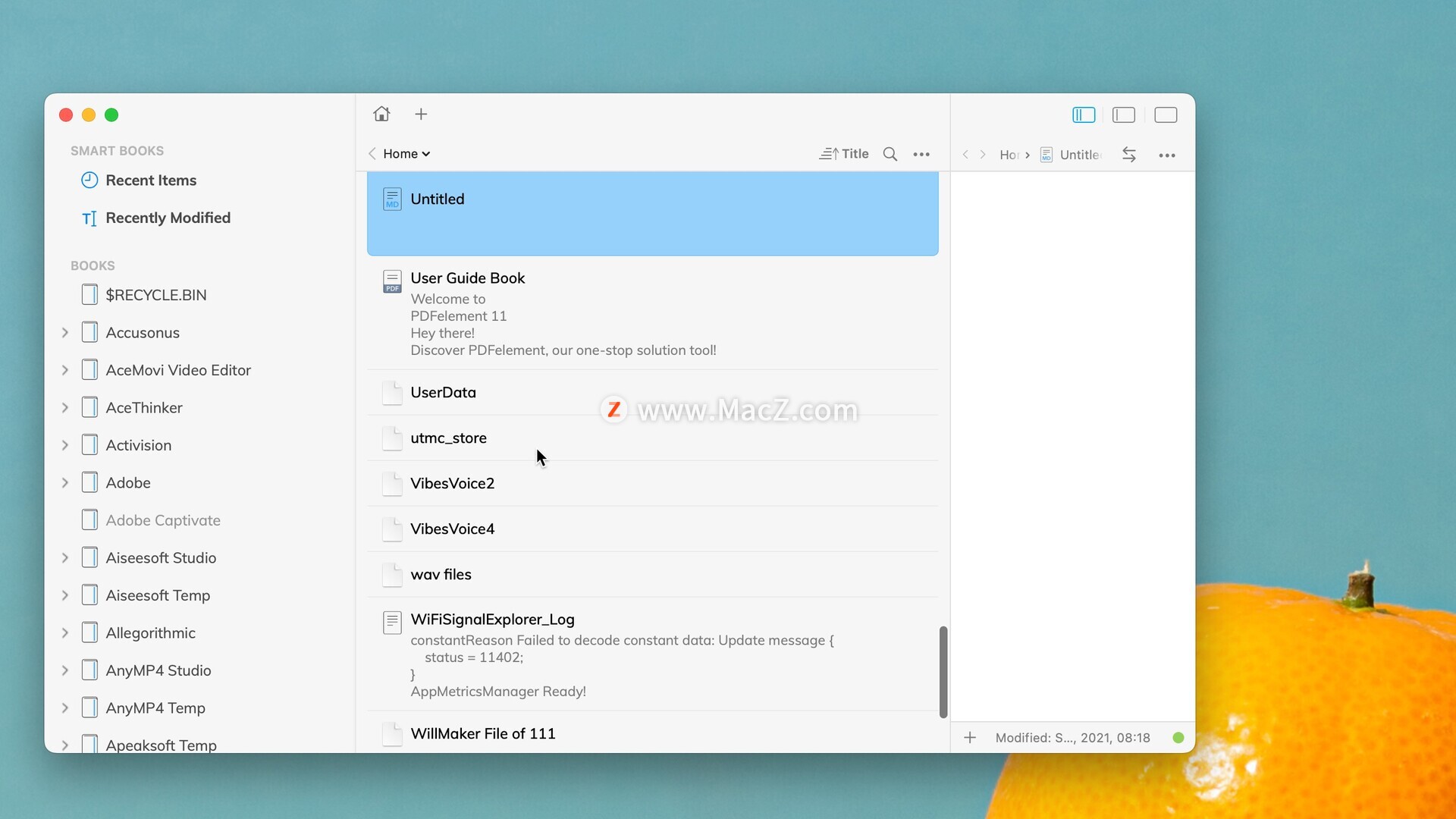
Task: Click file icon of UserData
Action: pyautogui.click(x=392, y=393)
